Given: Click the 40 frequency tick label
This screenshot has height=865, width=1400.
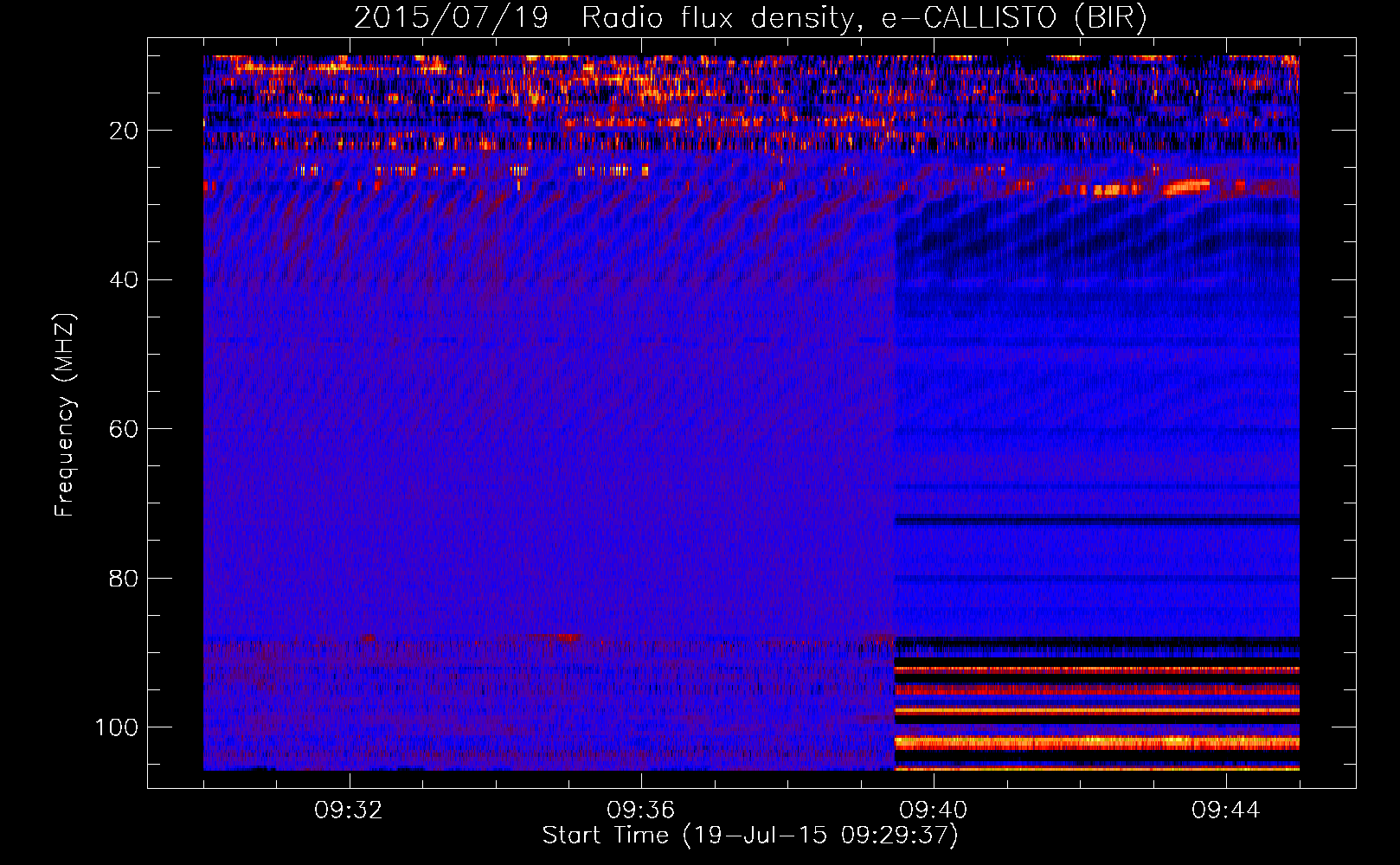Looking at the screenshot, I should coord(125,279).
